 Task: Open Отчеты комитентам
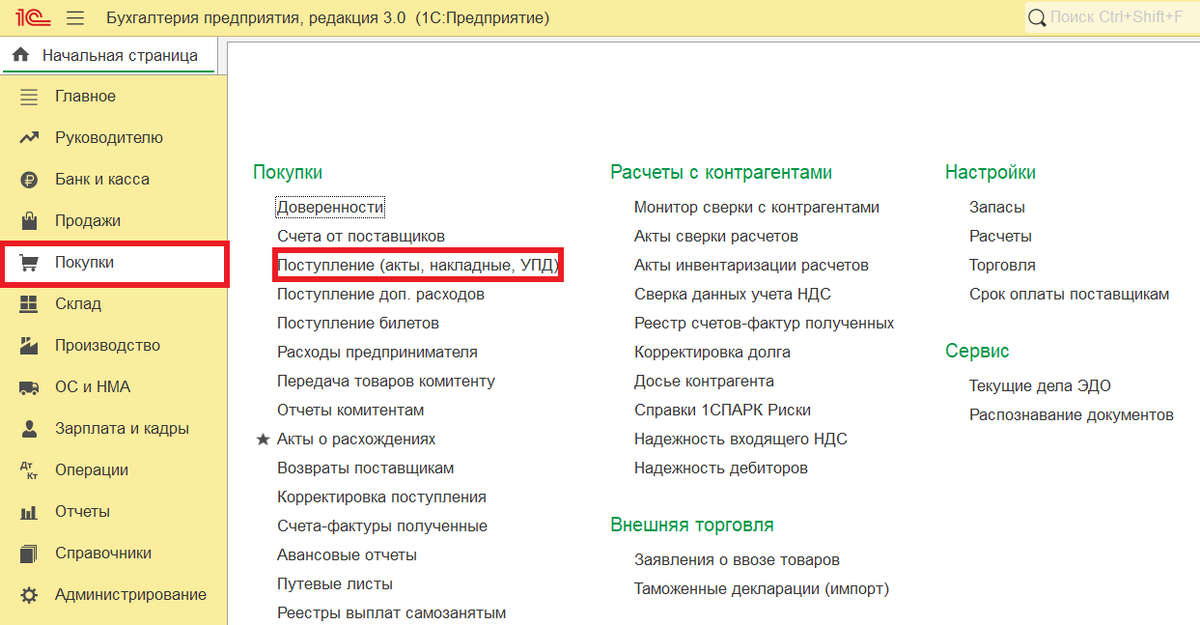[x=351, y=411]
